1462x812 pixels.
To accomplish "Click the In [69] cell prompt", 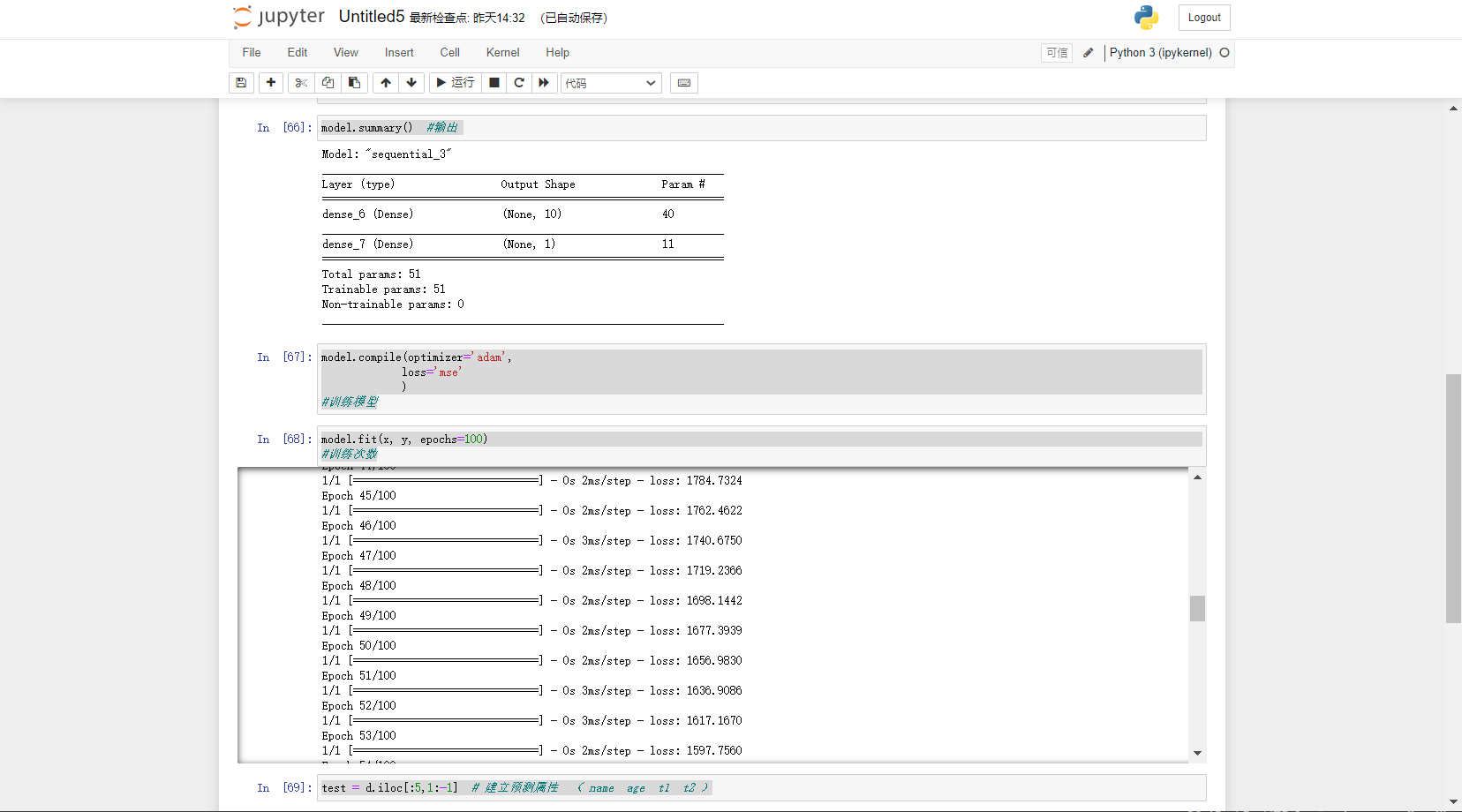I will coord(283,788).
